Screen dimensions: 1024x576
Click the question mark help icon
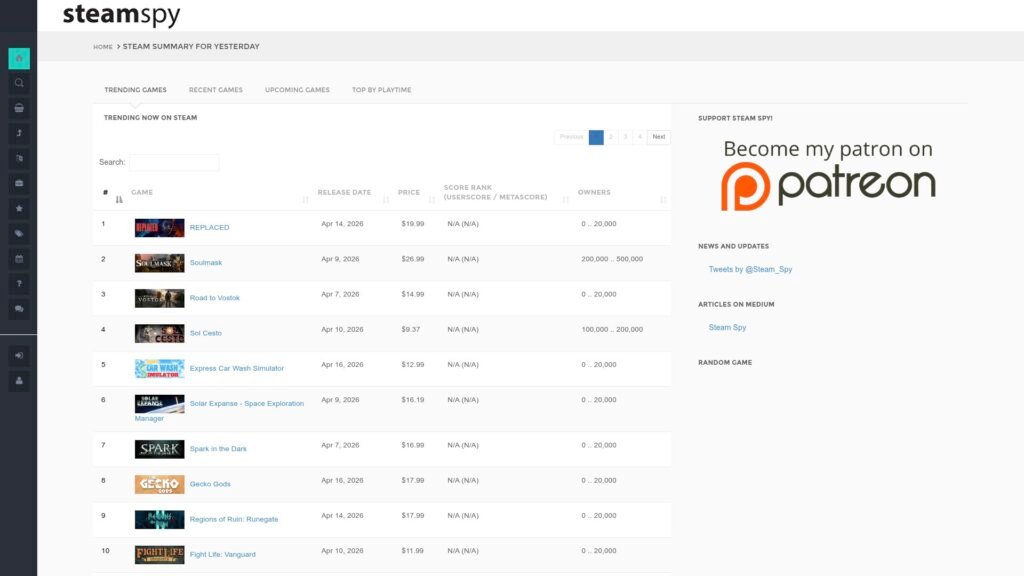point(19,284)
